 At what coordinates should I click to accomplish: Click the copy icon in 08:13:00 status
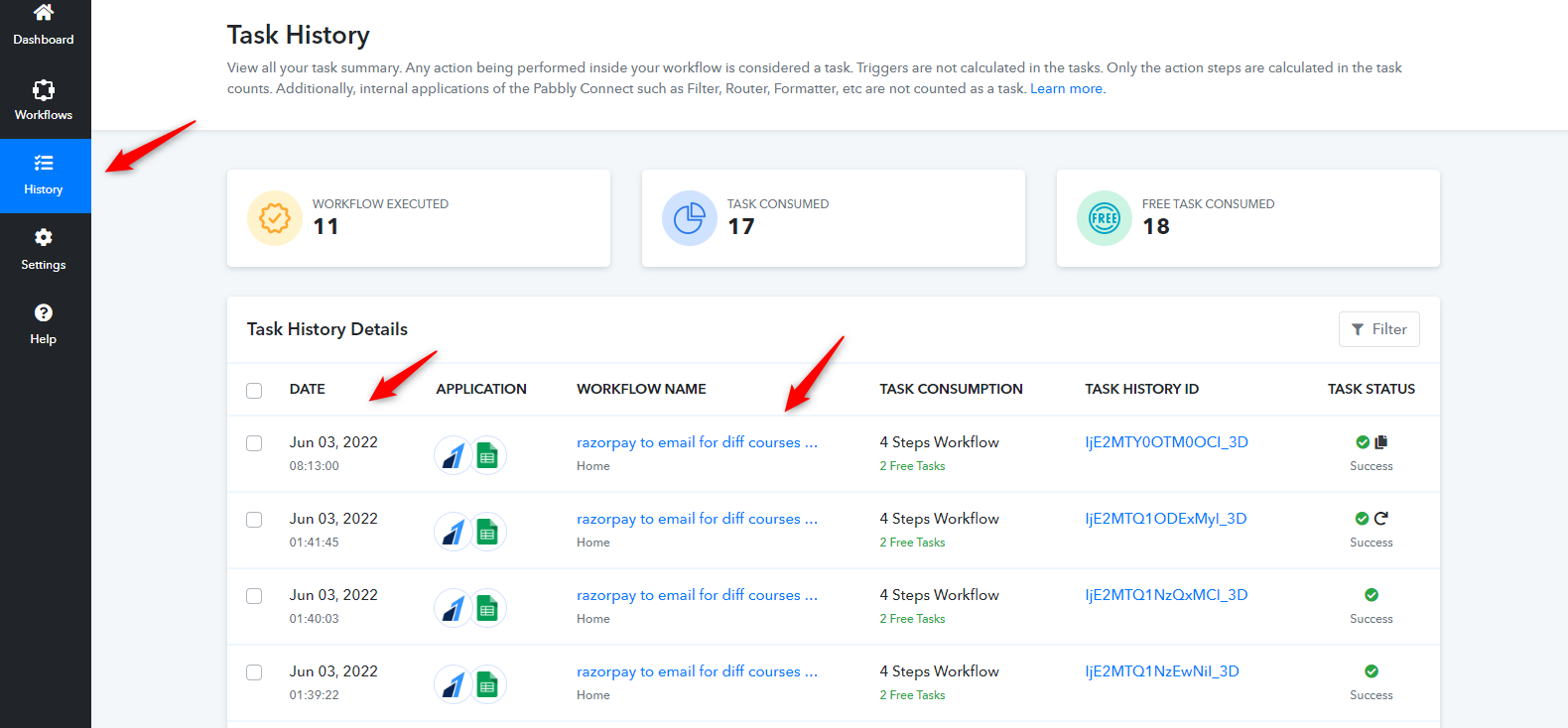tap(1380, 442)
